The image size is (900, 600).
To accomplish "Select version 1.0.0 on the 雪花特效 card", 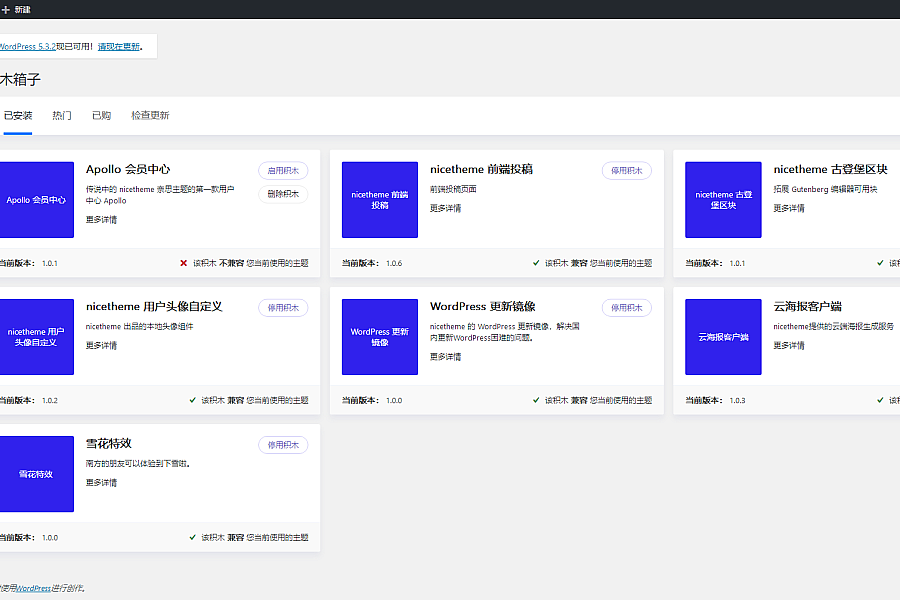I will [50, 537].
